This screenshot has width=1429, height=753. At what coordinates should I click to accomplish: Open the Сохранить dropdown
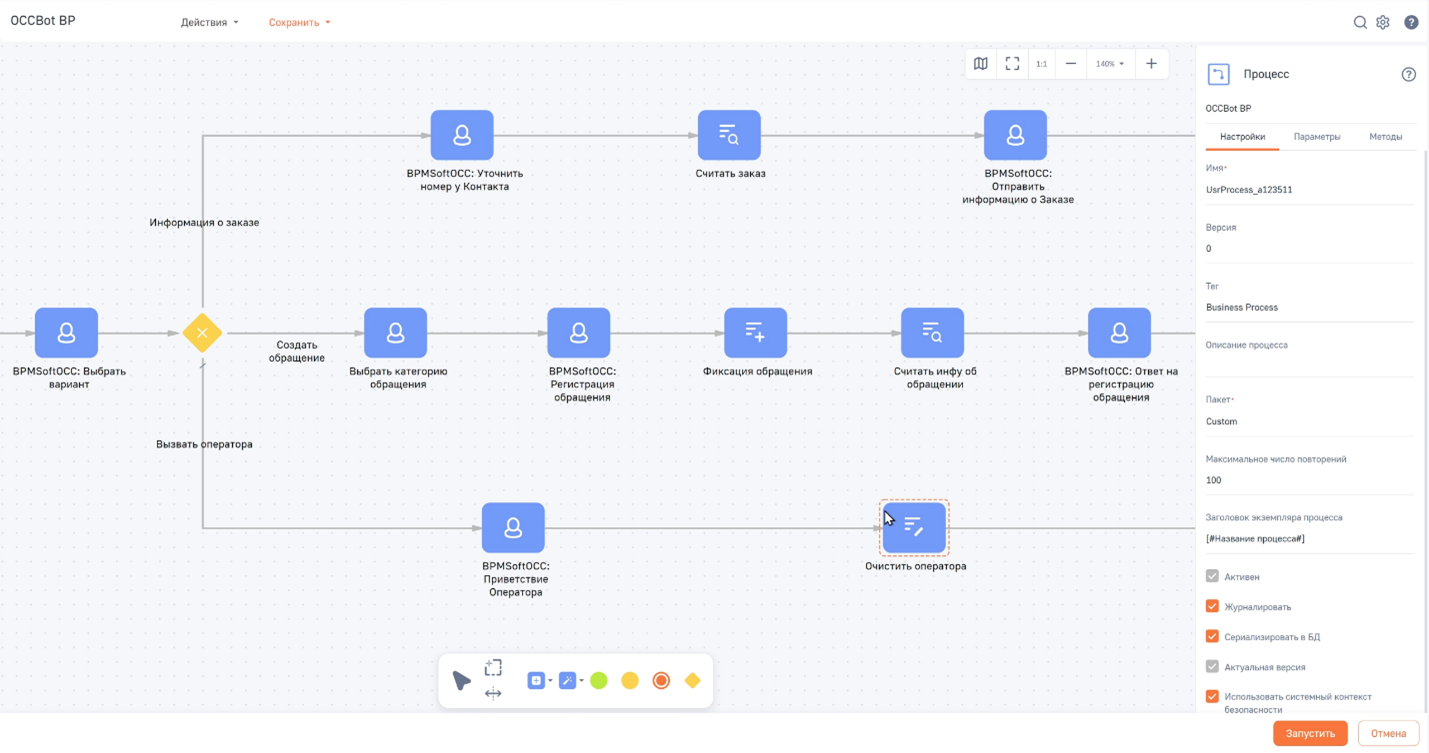click(299, 22)
